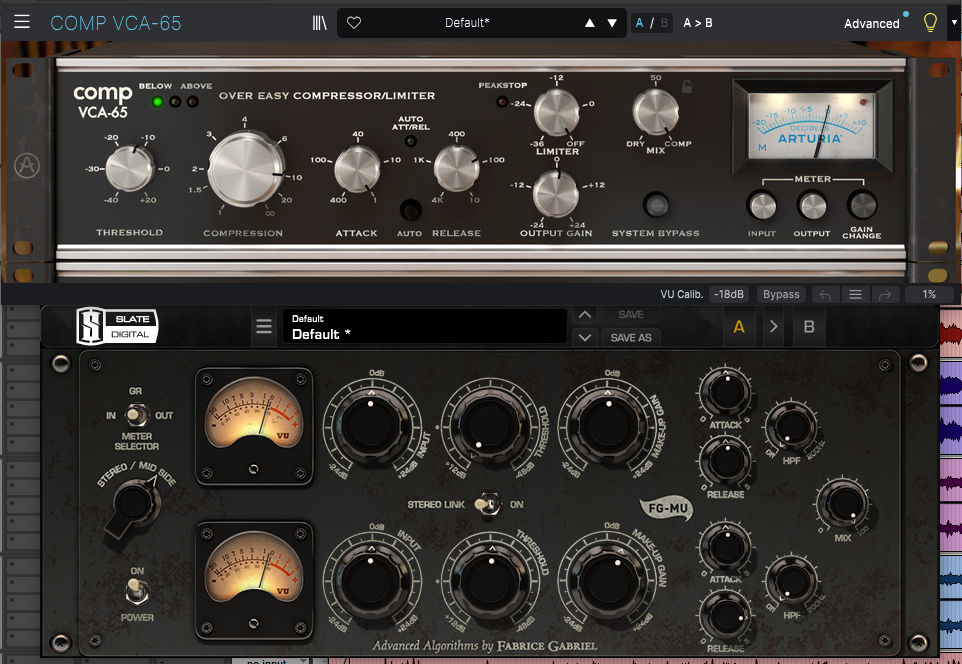Click the bottom channel Attack knob
Screen dimensions: 962x664
pyautogui.click(x=726, y=546)
